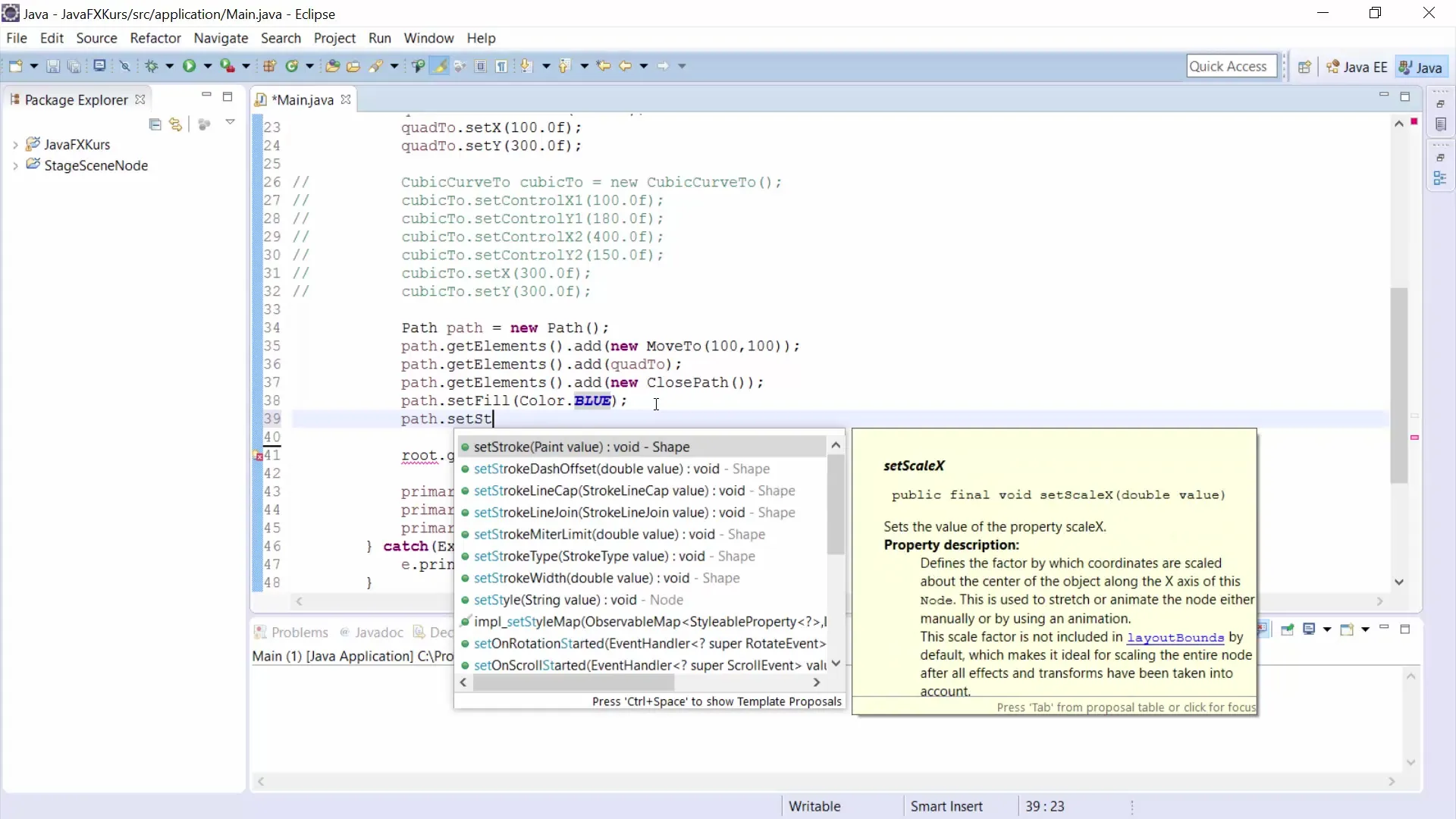Open the File menu

point(17,38)
